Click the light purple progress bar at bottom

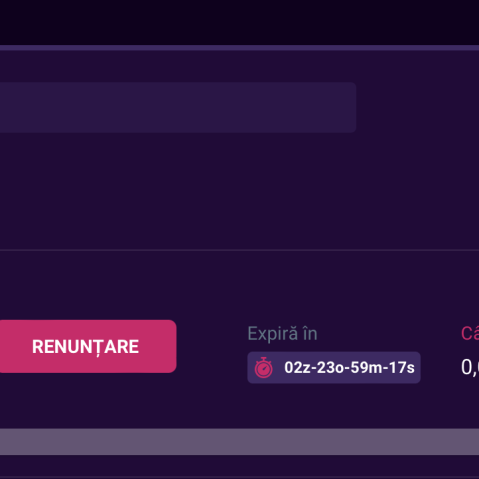239,442
